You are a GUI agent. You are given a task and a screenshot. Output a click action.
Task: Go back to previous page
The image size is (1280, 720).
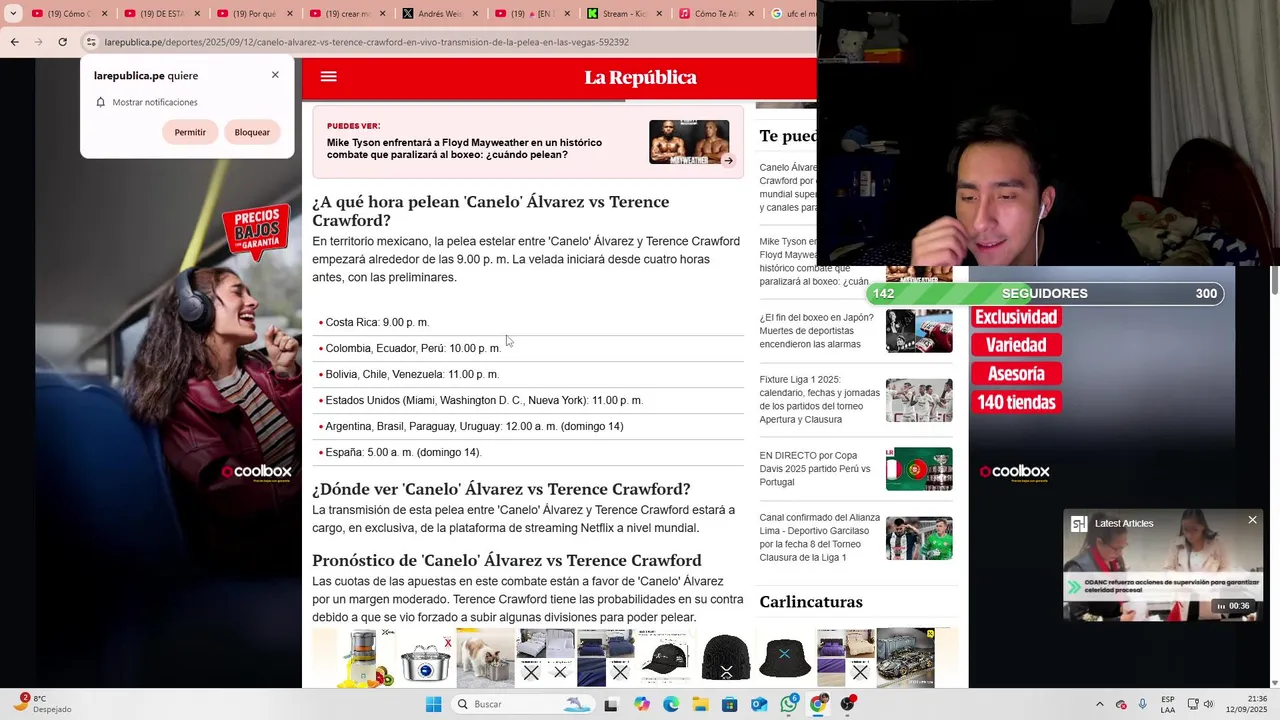tap(15, 42)
